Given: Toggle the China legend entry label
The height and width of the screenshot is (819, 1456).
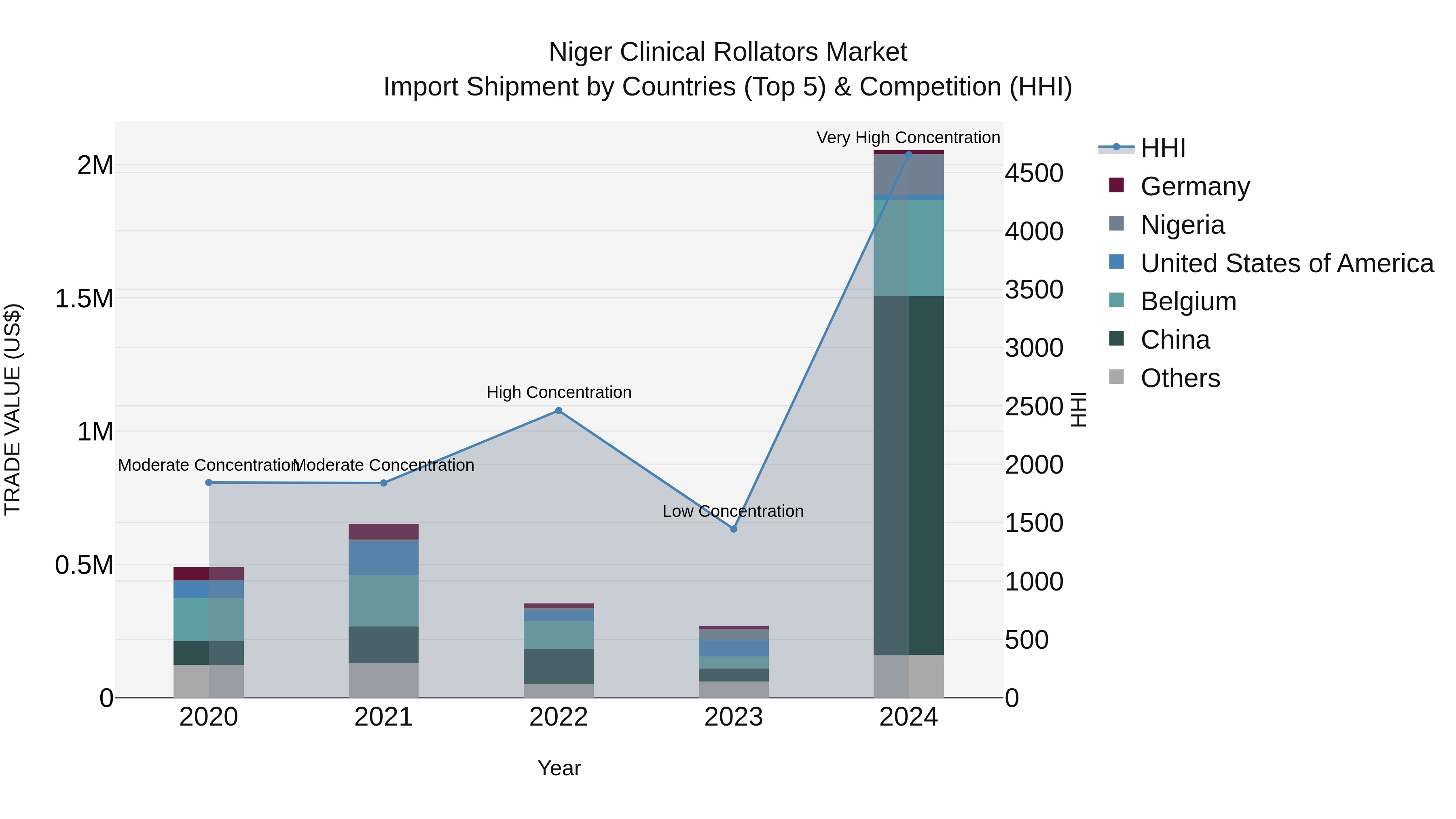Looking at the screenshot, I should (1176, 340).
